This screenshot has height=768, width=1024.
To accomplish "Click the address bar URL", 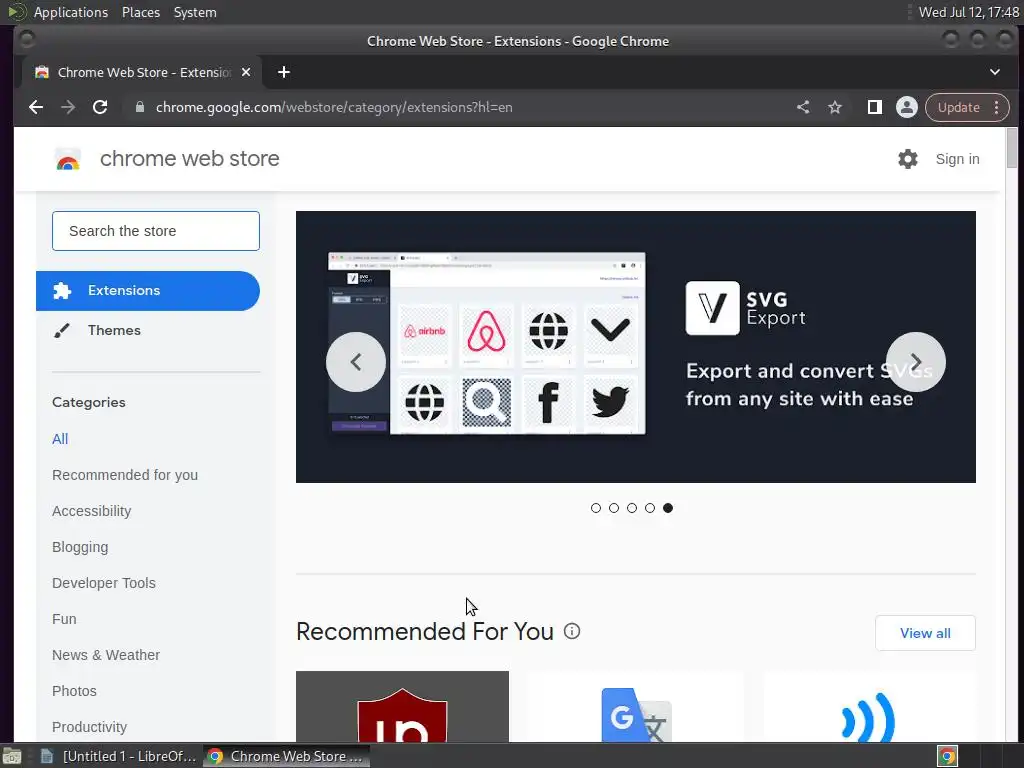I will (x=334, y=107).
